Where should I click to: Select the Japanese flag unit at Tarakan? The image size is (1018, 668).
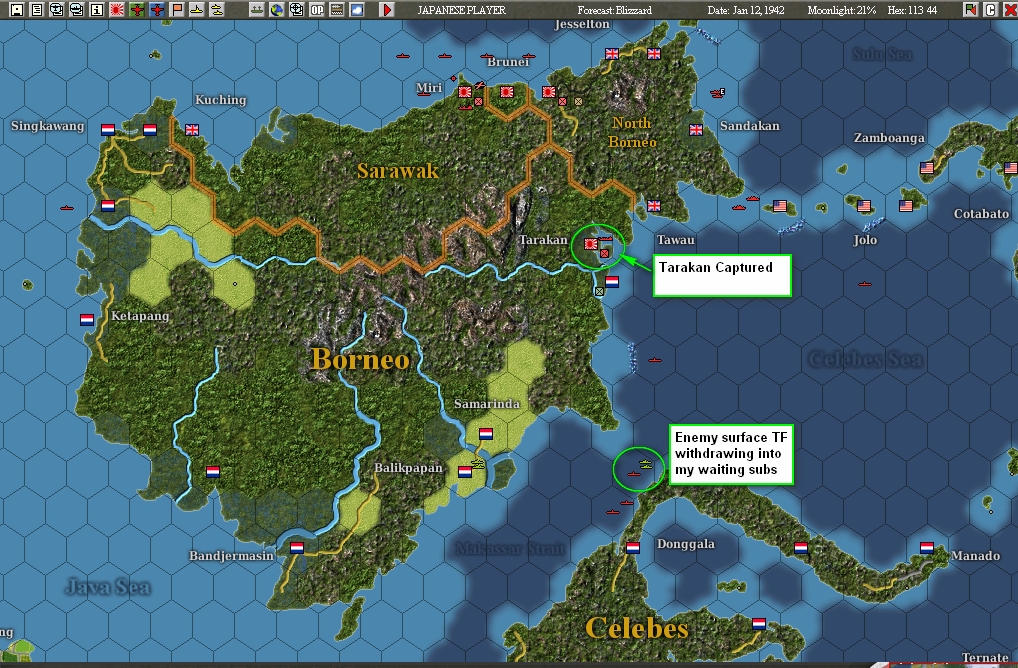tap(590, 244)
